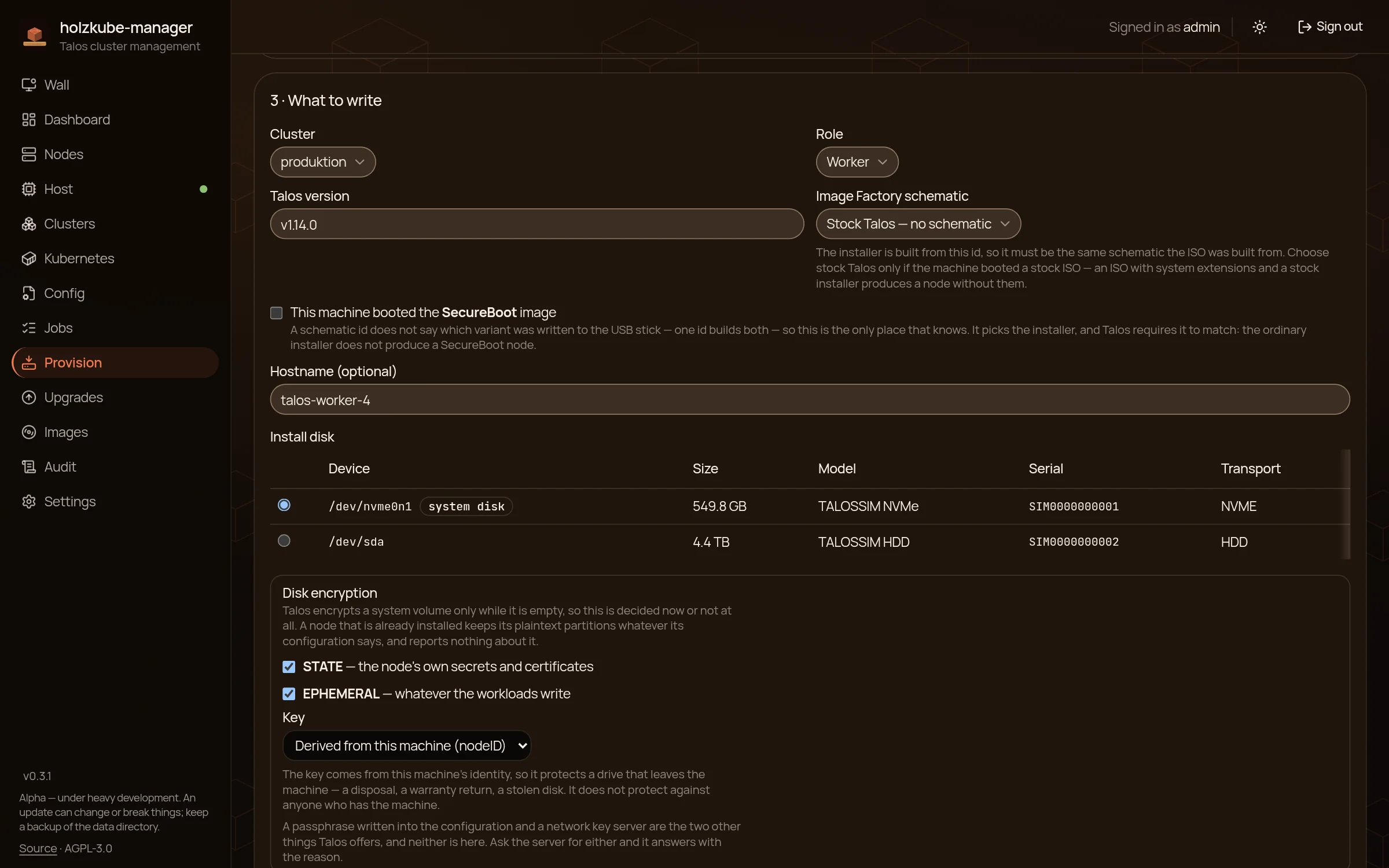Focus the Talos version field

coord(537,224)
